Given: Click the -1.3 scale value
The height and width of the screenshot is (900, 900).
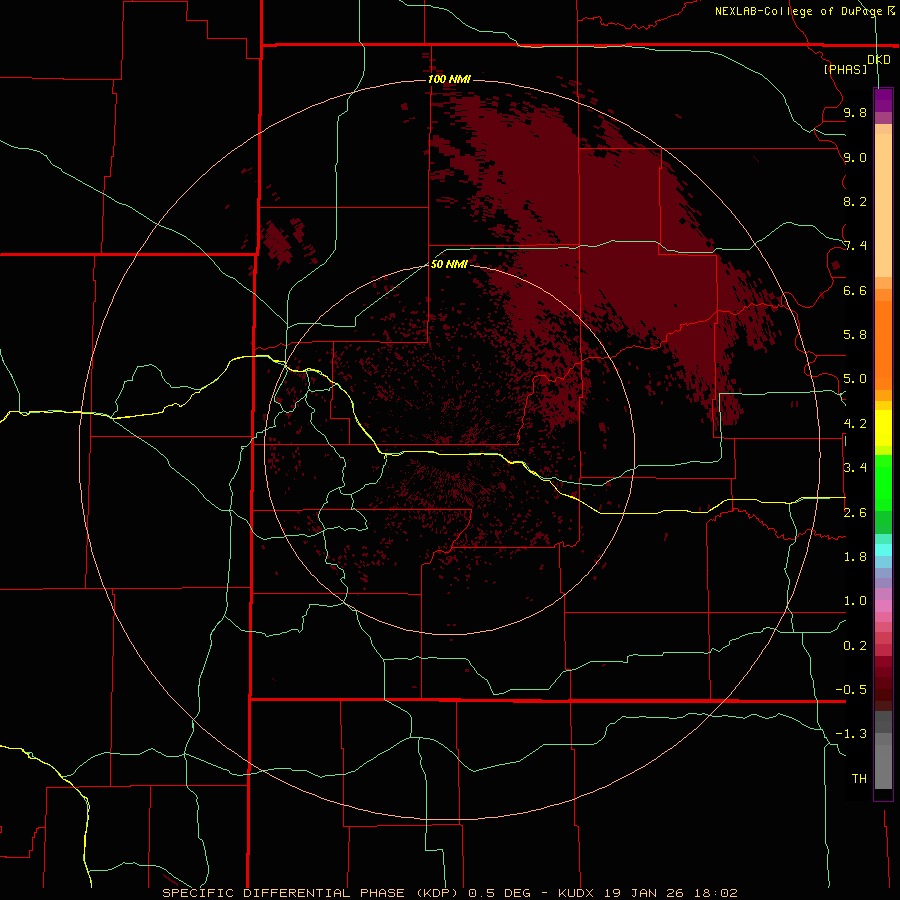Looking at the screenshot, I should 851,734.
